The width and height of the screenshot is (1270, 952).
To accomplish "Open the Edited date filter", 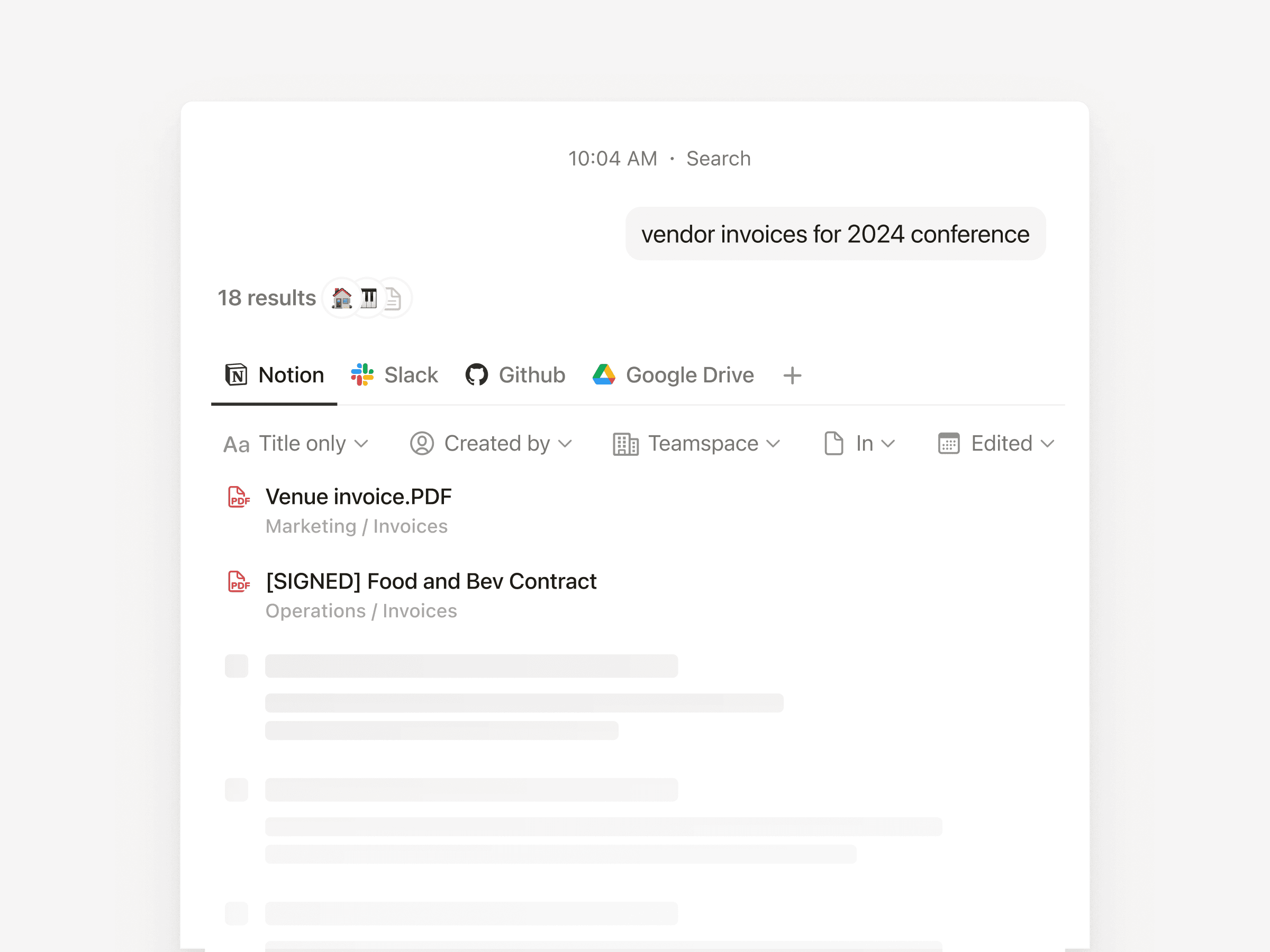I will click(x=996, y=444).
